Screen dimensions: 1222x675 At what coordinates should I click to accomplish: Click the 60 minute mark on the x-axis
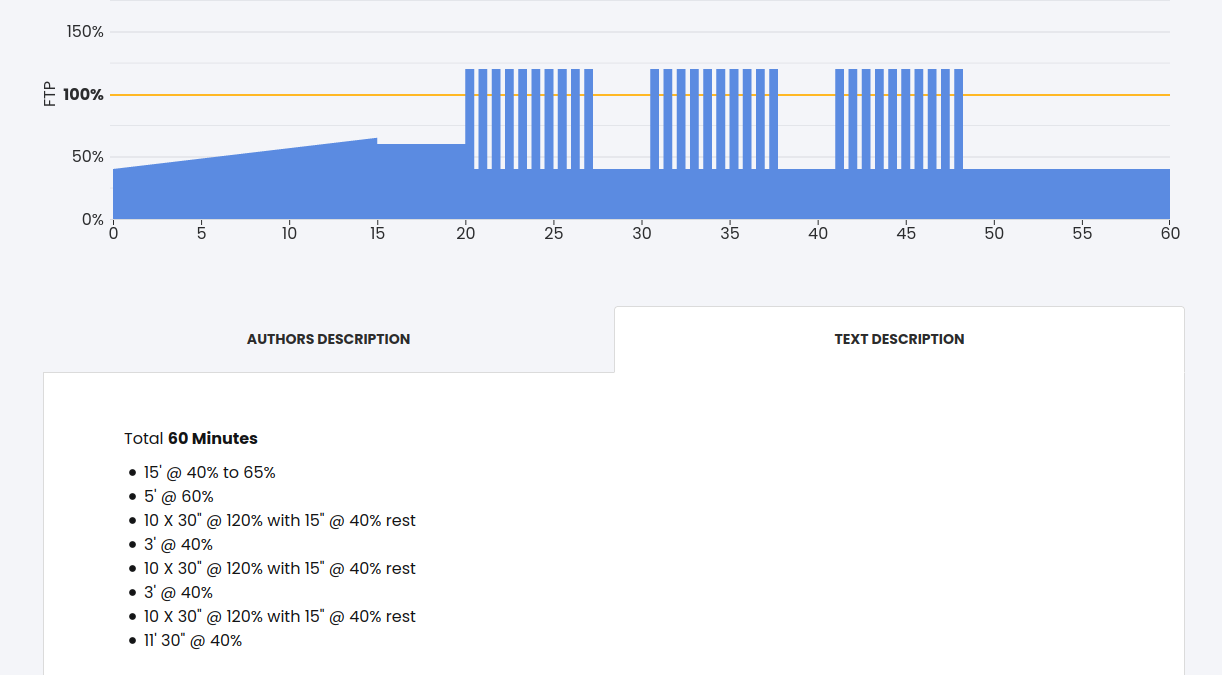point(1169,234)
